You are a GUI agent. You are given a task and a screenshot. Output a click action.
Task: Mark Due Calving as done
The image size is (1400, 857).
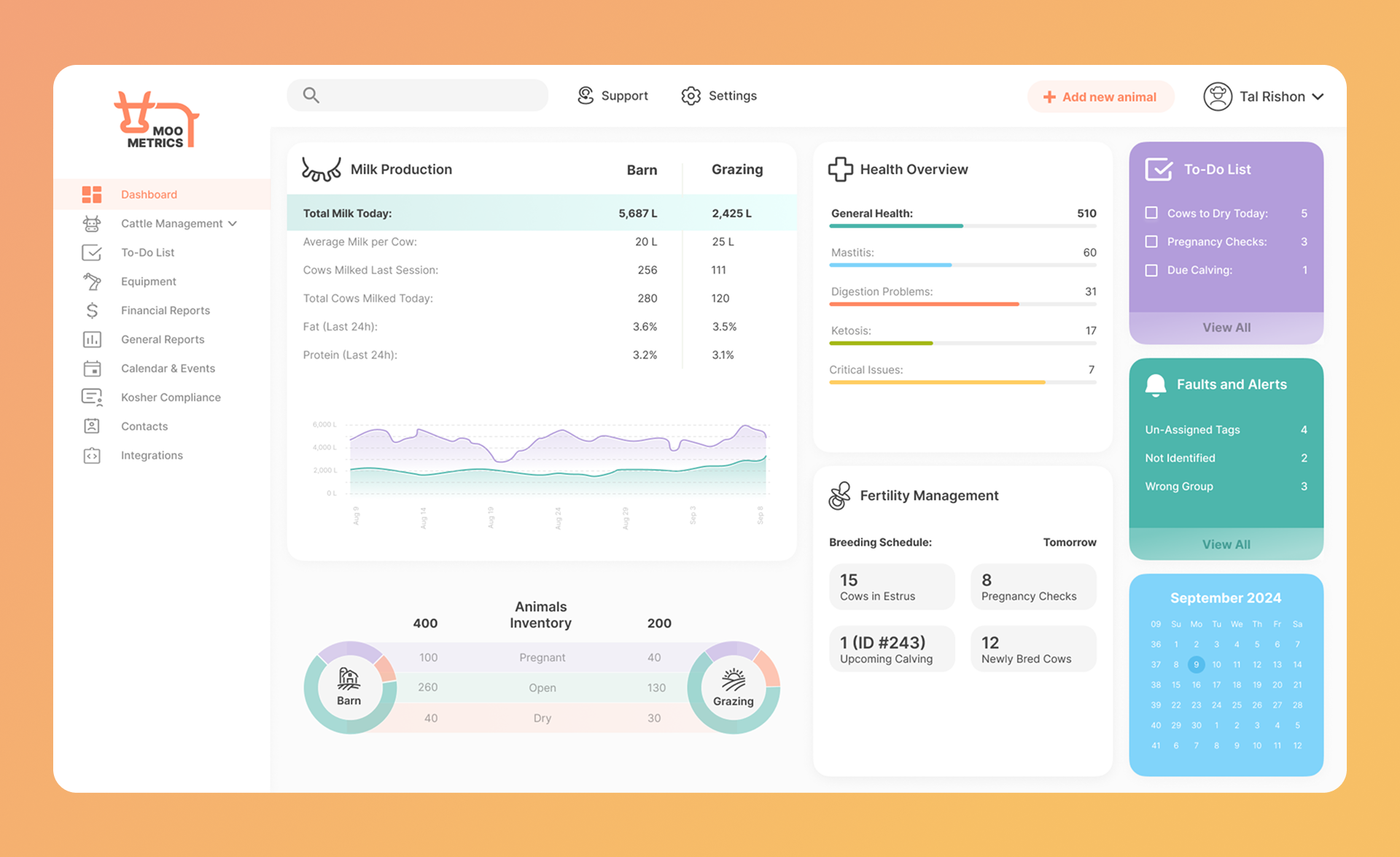pos(1151,270)
